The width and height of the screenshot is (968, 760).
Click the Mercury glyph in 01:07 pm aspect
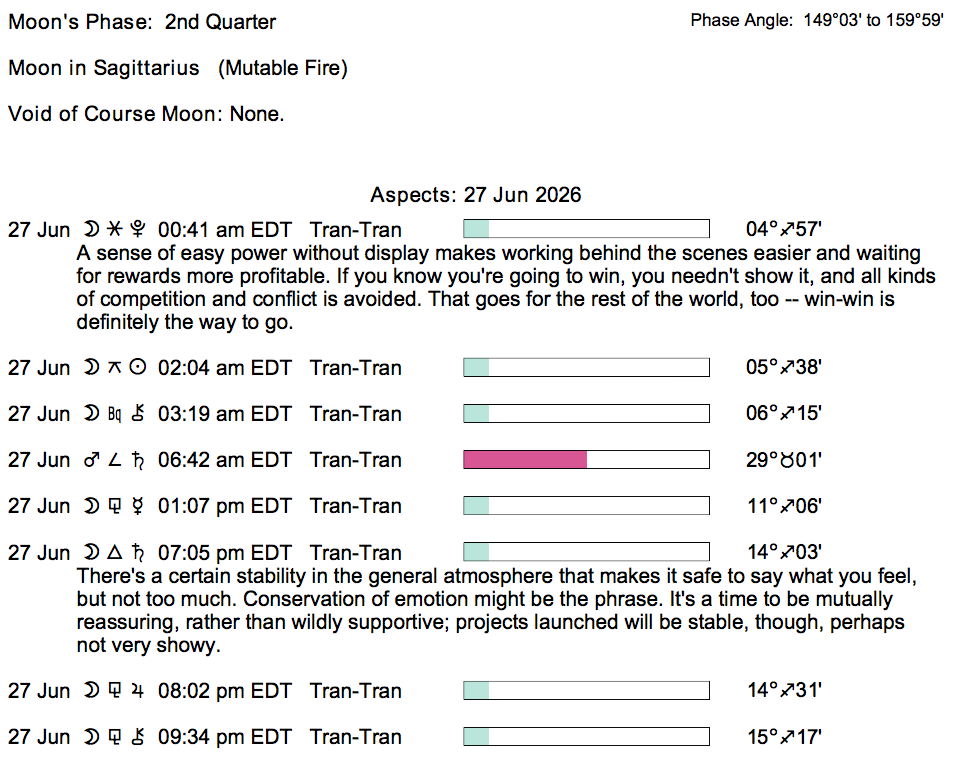pyautogui.click(x=138, y=506)
